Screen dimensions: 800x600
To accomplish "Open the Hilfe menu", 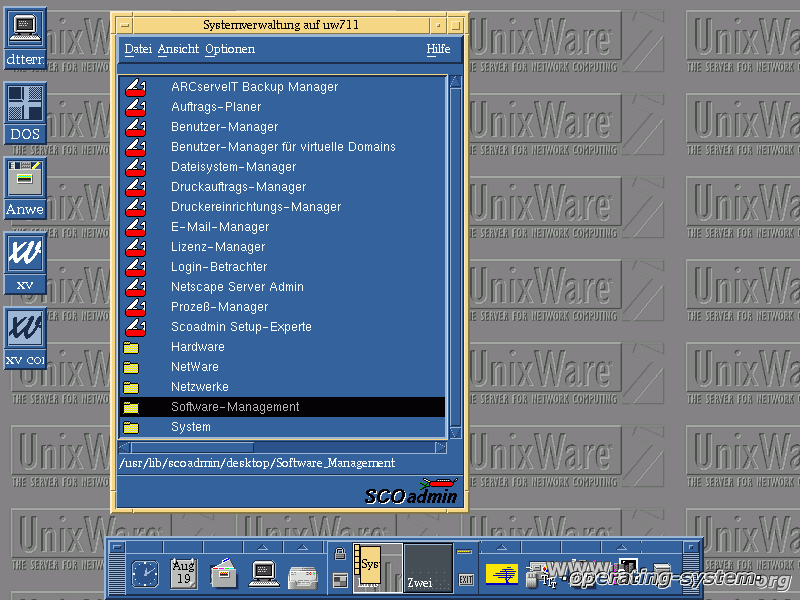I will coord(438,49).
